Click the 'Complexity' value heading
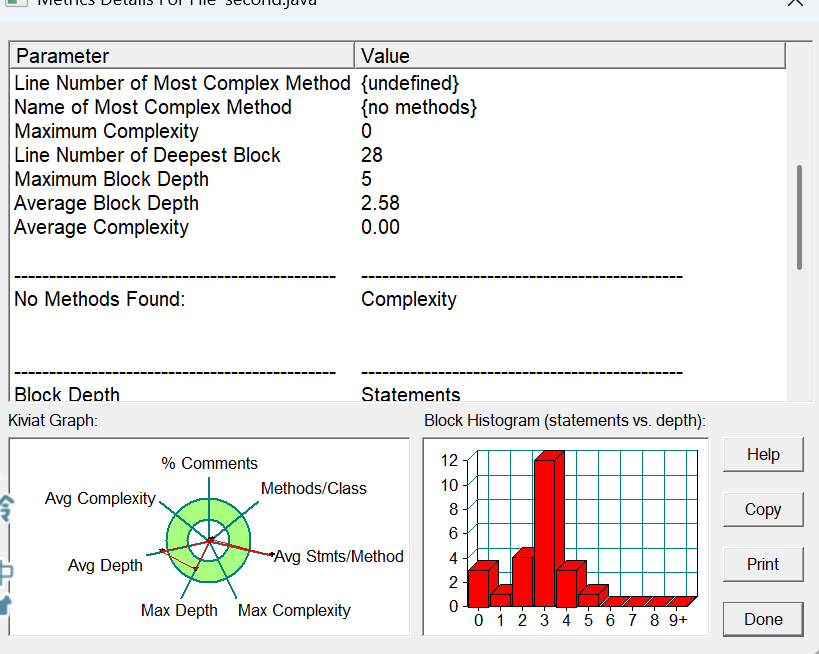Image resolution: width=819 pixels, height=654 pixels. click(x=409, y=299)
